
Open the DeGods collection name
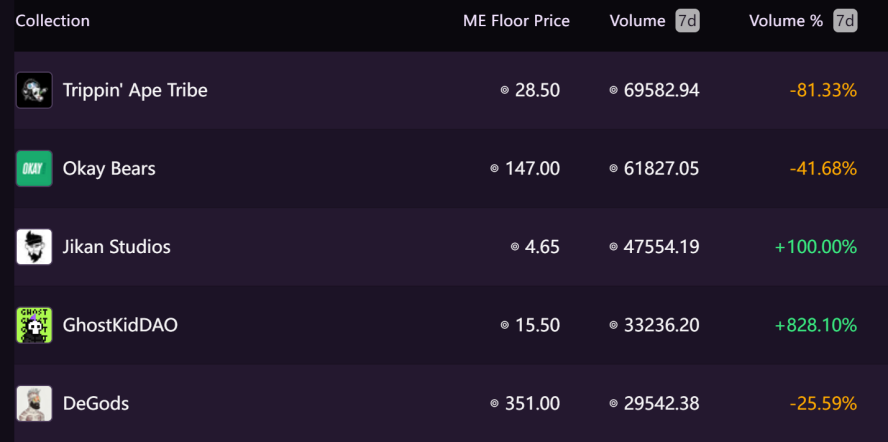95,403
